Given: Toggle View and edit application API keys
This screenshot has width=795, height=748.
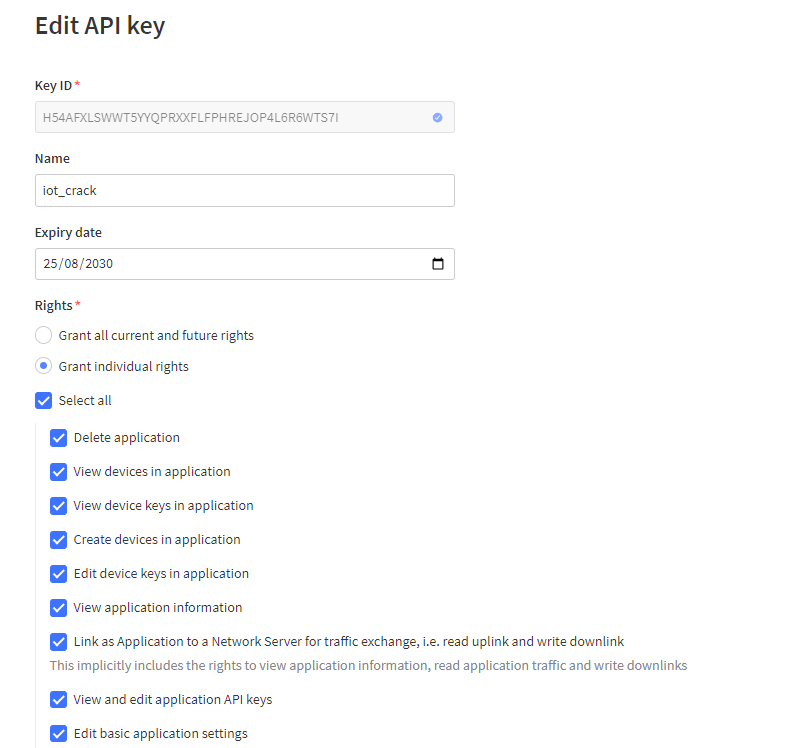Looking at the screenshot, I should coord(59,699).
